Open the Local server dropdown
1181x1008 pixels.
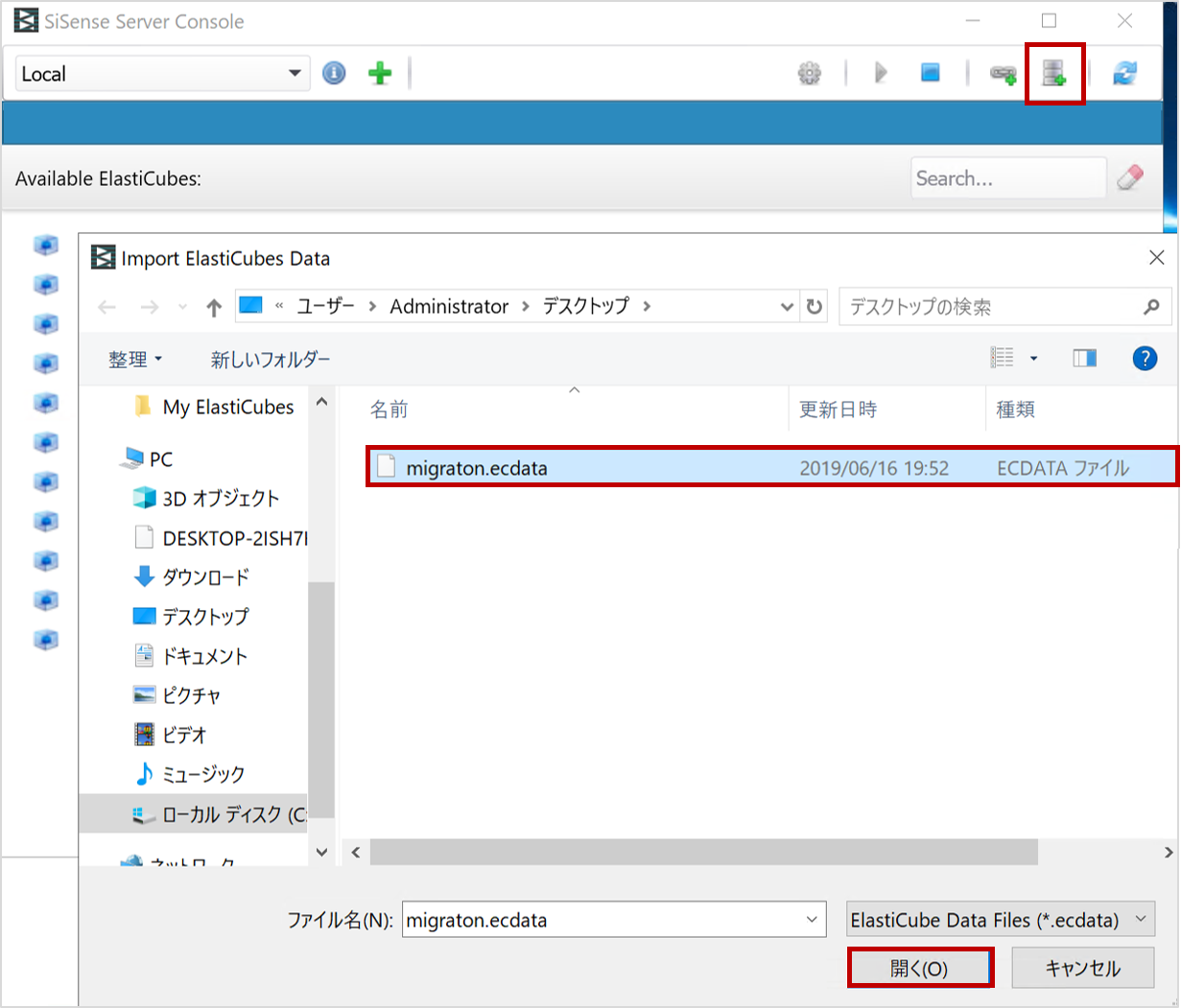pos(162,74)
